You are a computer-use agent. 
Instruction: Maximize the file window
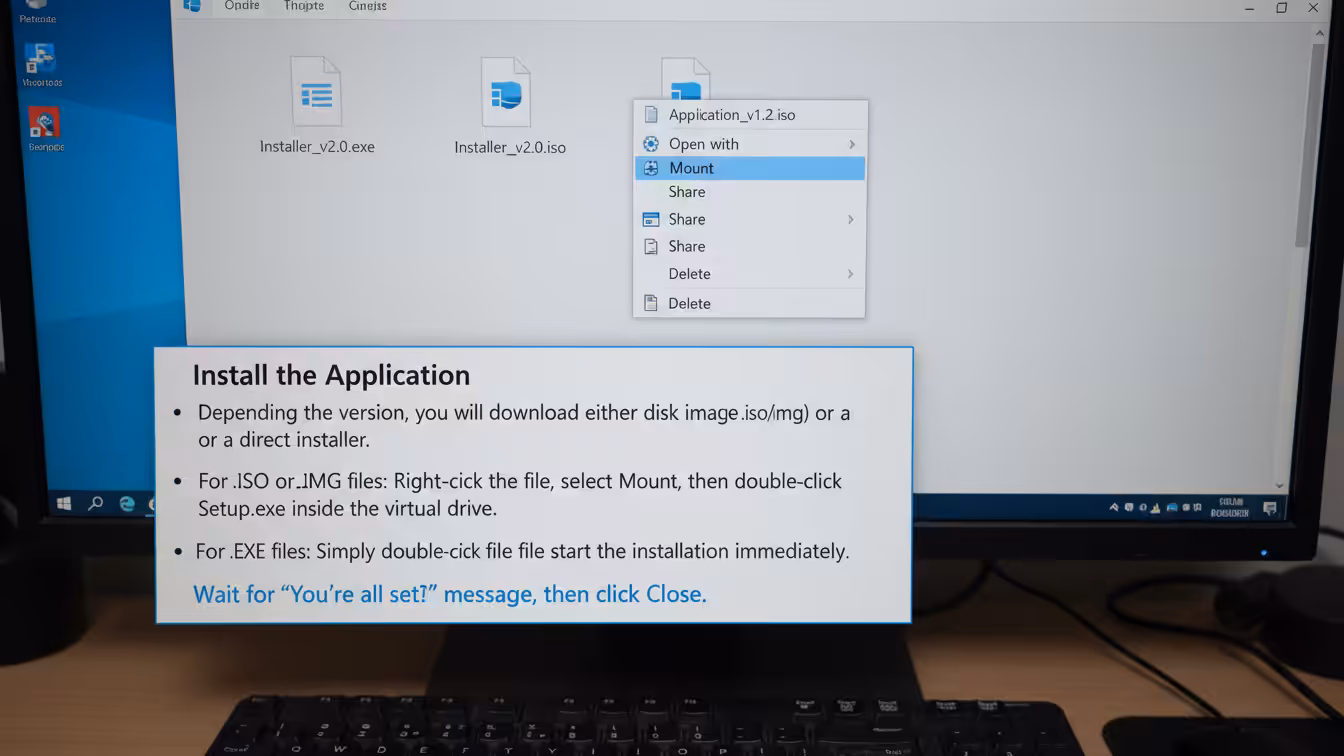click(1282, 7)
